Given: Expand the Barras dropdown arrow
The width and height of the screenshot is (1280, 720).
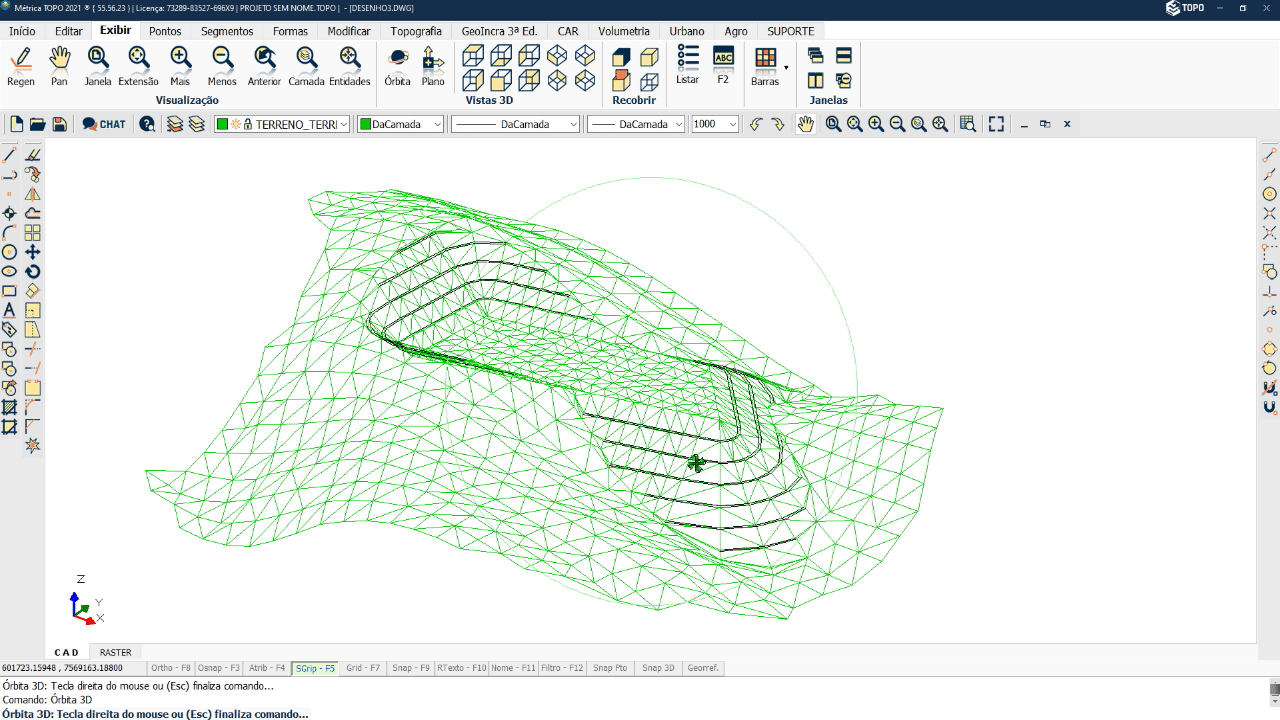Looking at the screenshot, I should [786, 68].
